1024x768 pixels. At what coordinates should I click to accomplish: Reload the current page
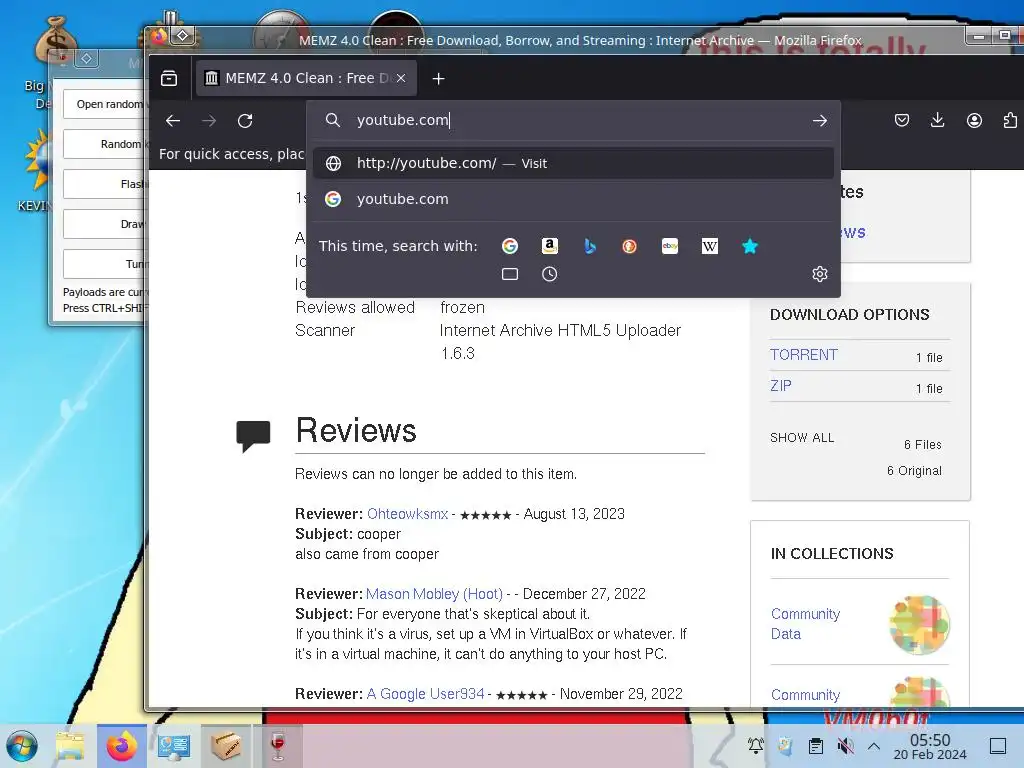click(x=245, y=121)
